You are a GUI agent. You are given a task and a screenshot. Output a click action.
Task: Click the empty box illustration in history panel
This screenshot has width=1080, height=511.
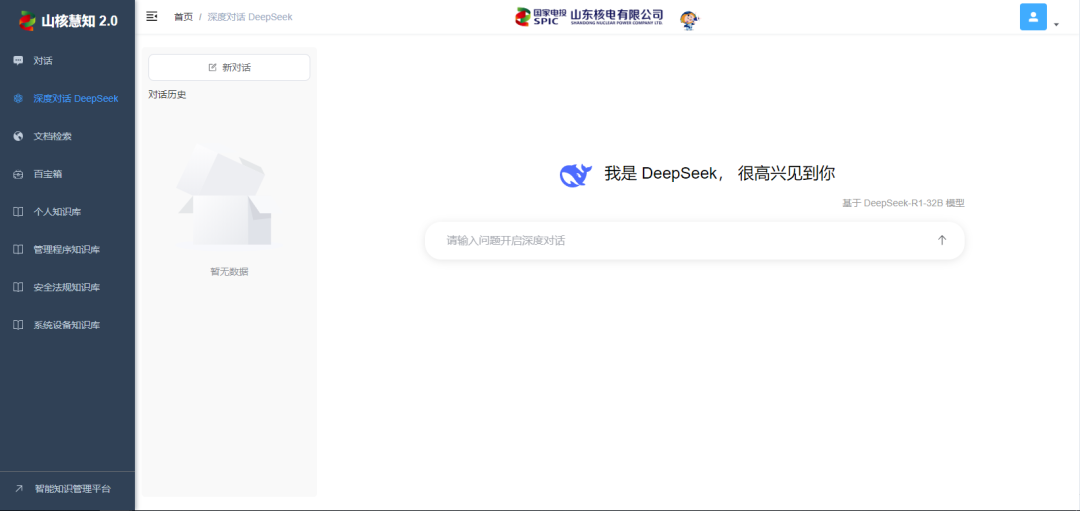pyautogui.click(x=223, y=195)
